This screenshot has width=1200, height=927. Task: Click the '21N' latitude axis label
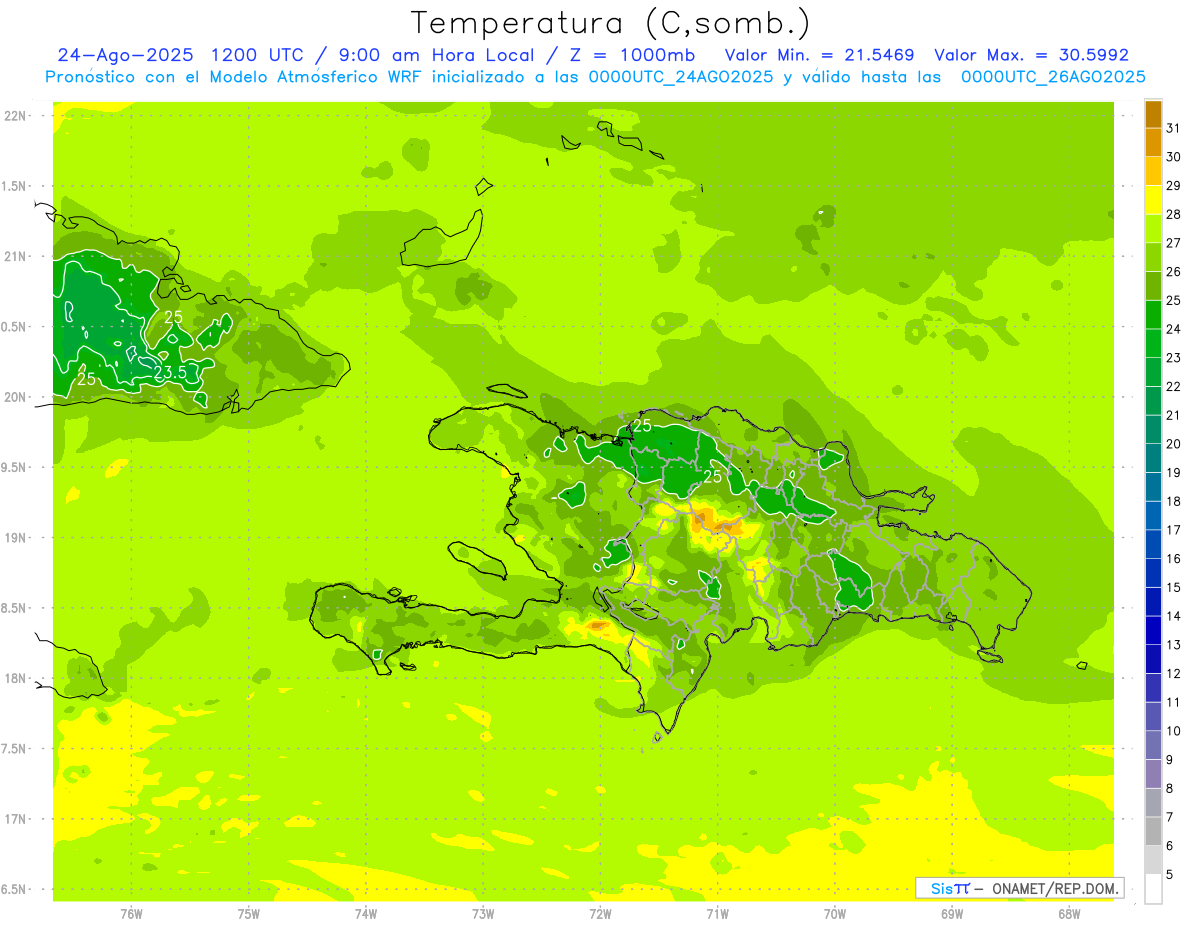point(16,256)
